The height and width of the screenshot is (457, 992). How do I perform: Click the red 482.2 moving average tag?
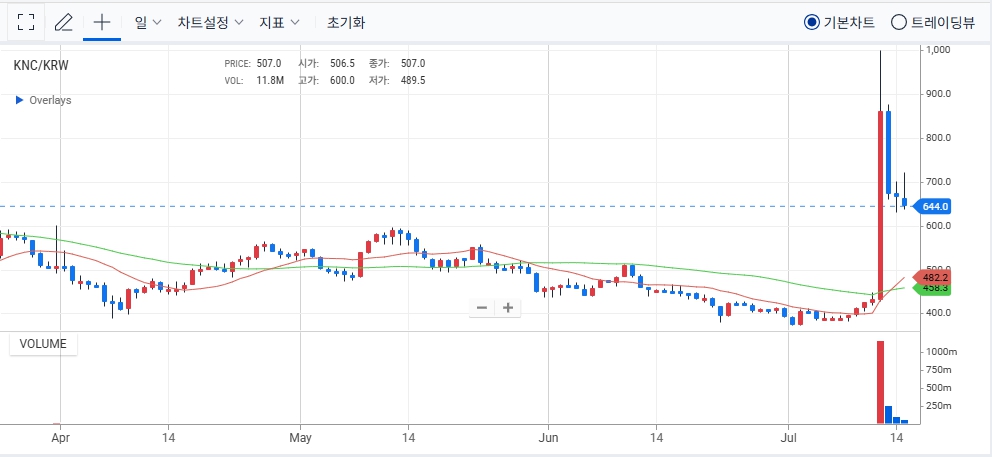(x=931, y=277)
